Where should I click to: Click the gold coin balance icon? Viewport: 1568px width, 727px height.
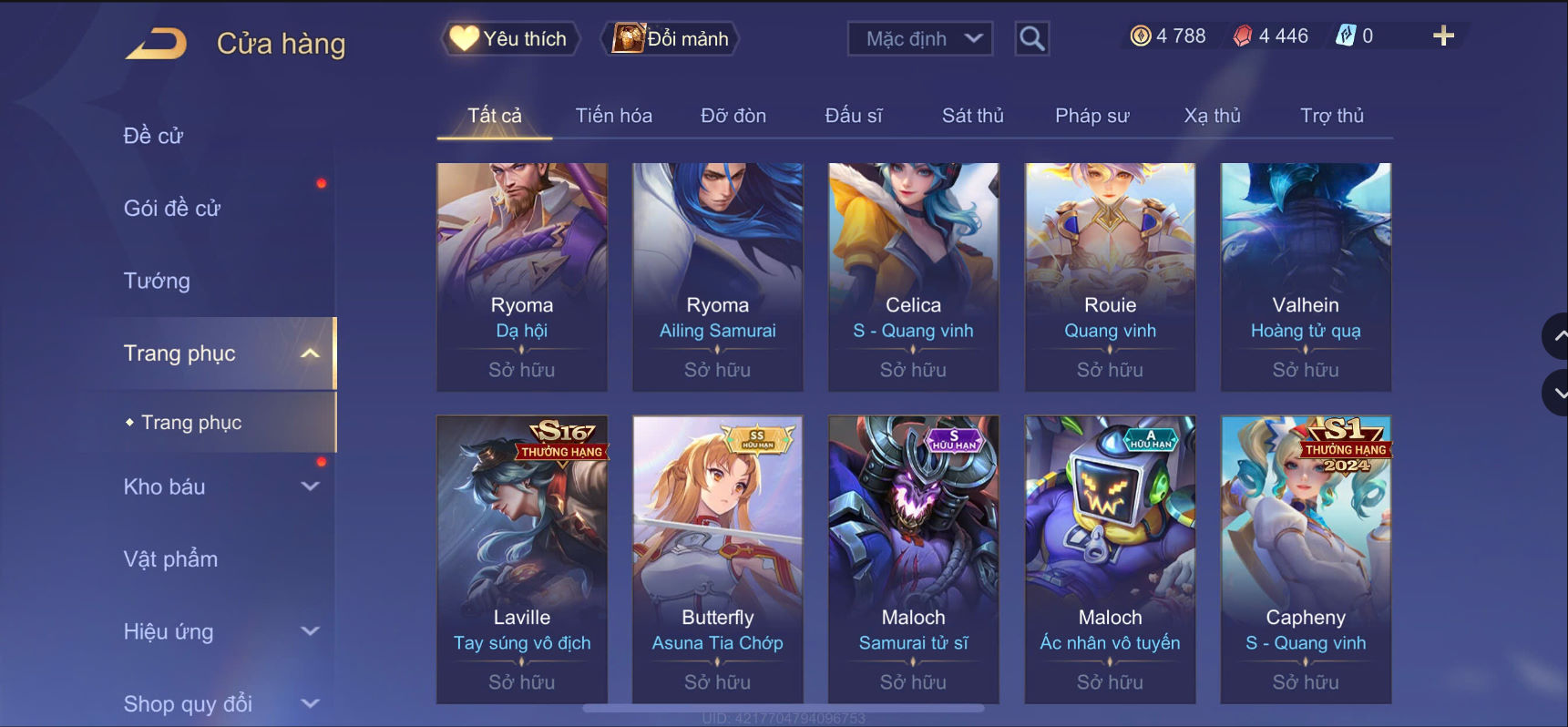point(1140,36)
